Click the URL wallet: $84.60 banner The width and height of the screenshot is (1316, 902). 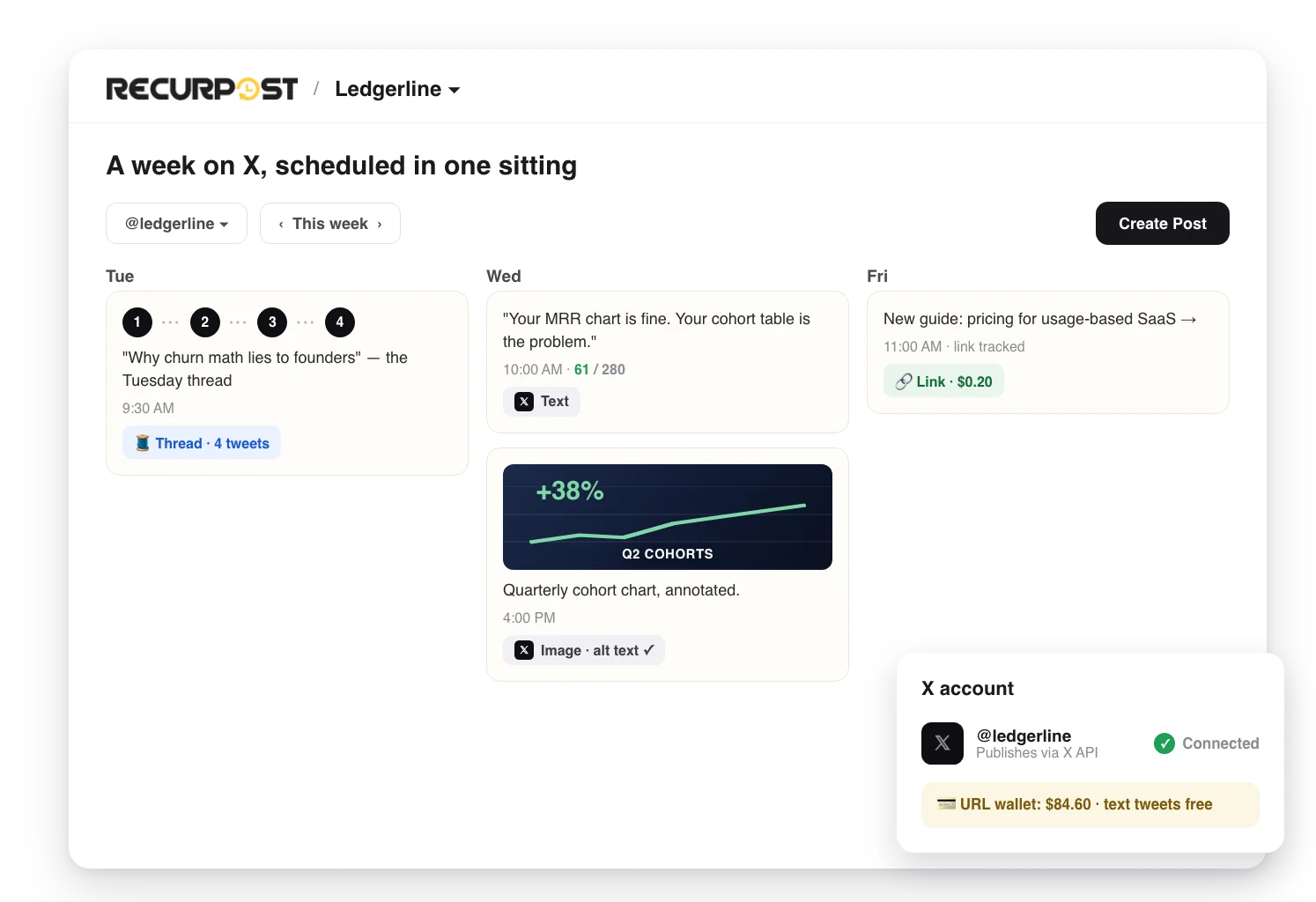pos(1091,804)
